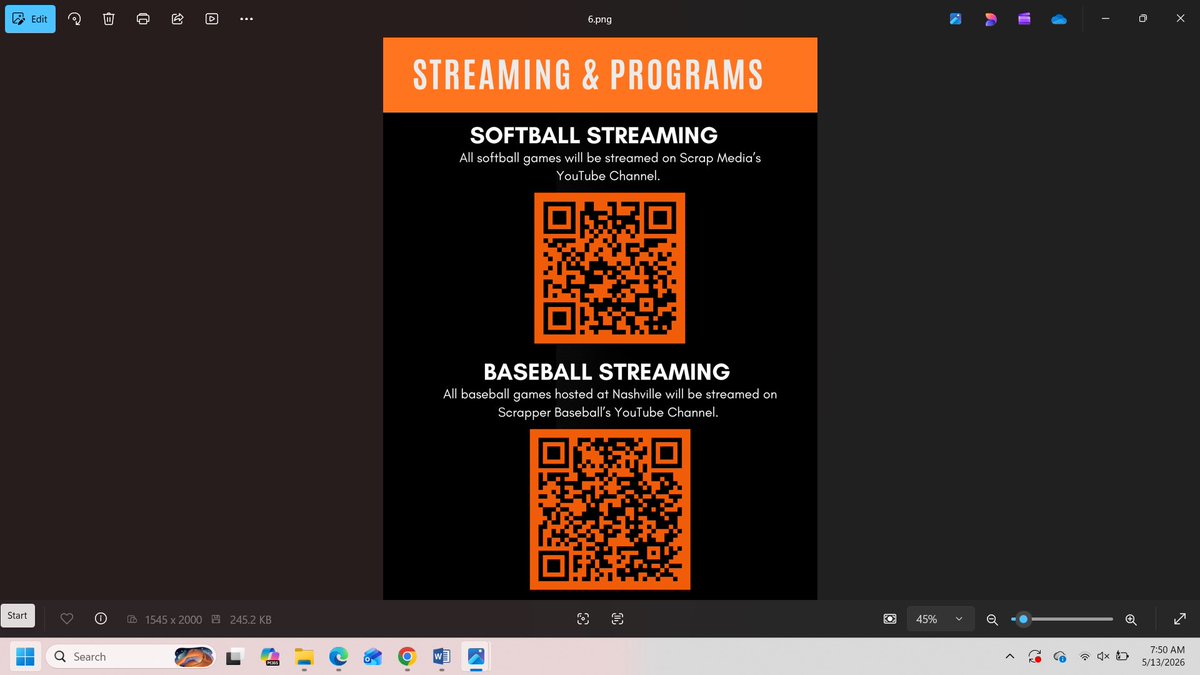This screenshot has height=675, width=1200.
Task: Print the image
Action: point(143,18)
